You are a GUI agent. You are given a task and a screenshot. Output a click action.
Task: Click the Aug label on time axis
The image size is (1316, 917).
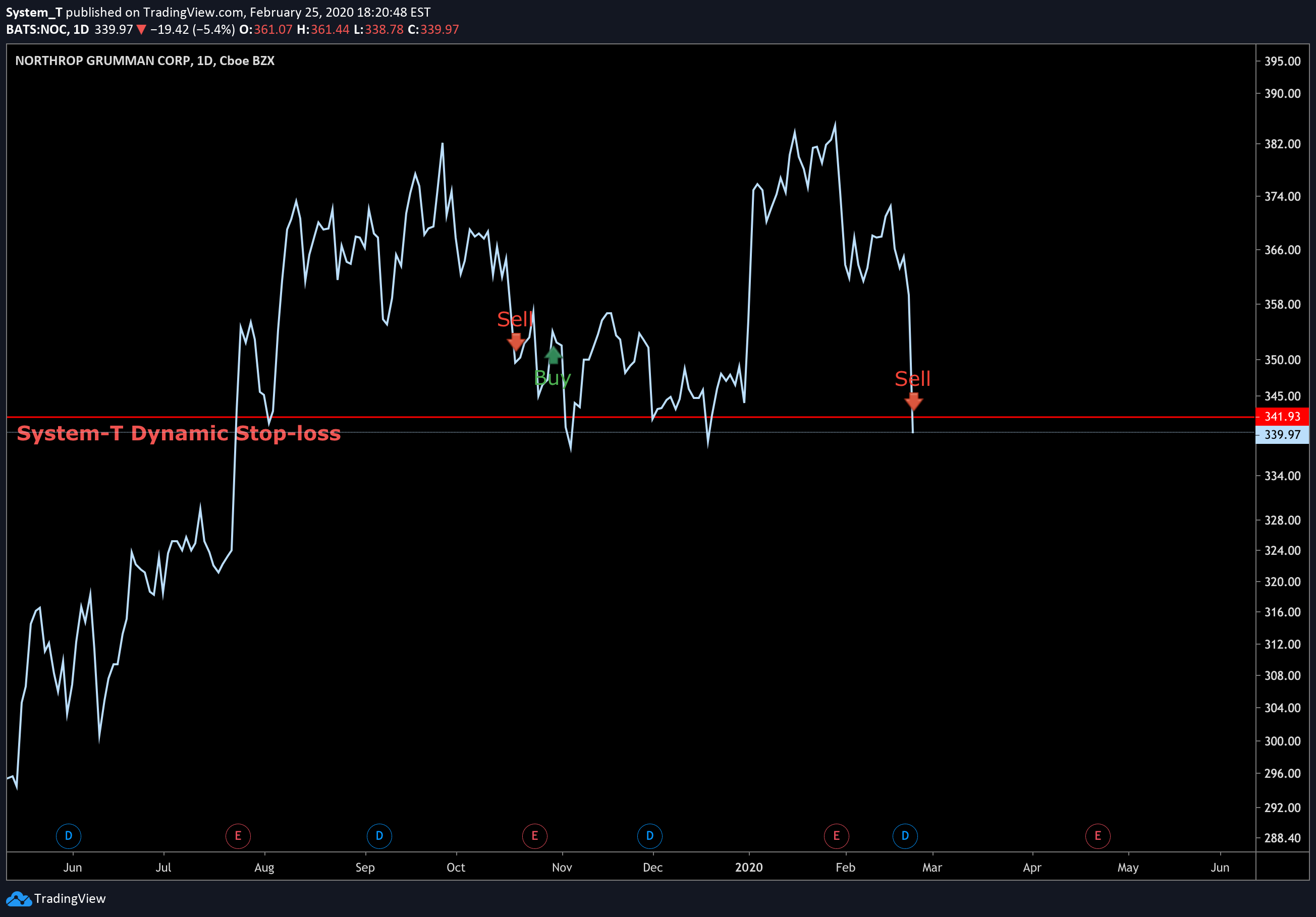[264, 867]
